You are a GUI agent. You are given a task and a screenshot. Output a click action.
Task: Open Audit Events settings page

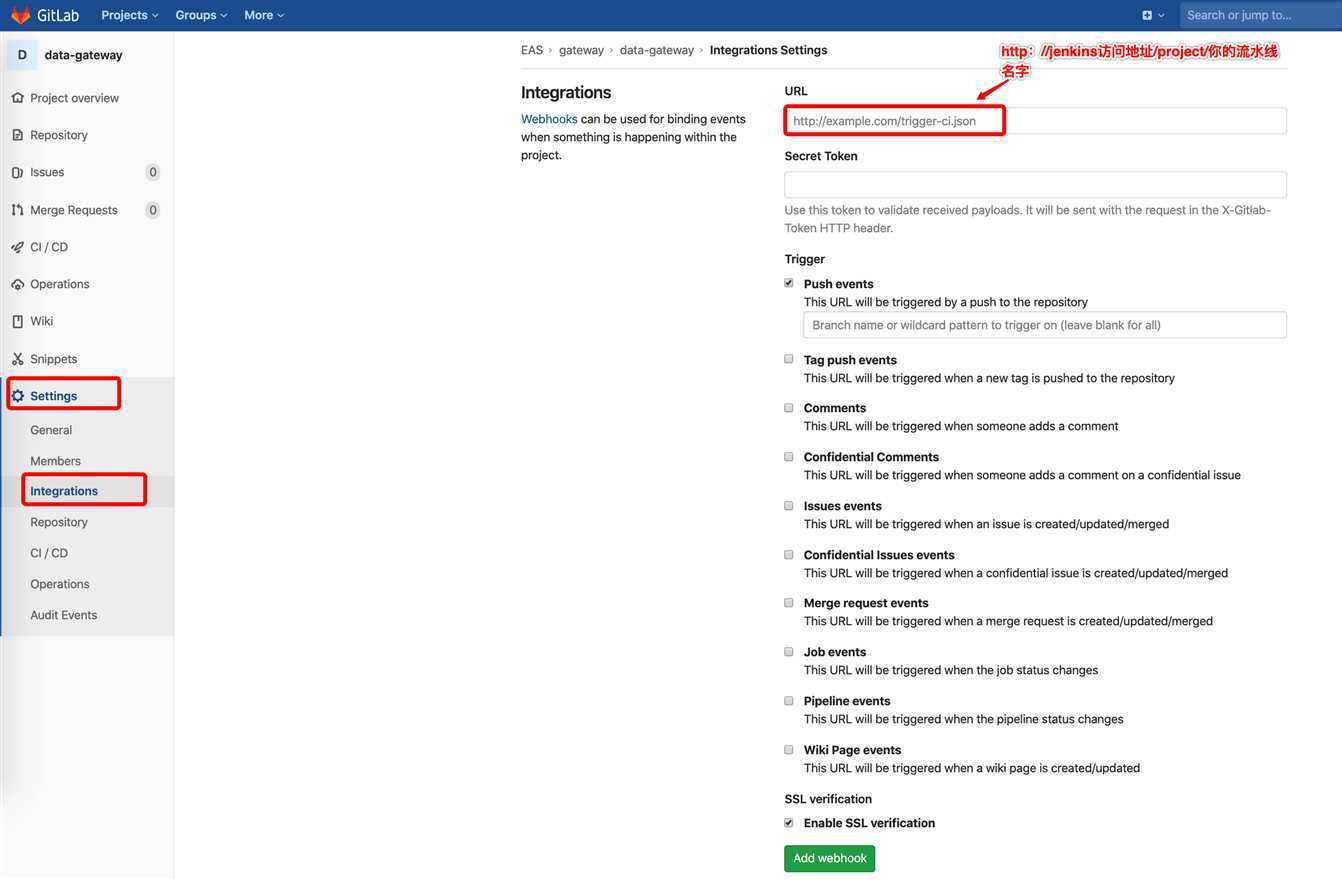tap(64, 615)
